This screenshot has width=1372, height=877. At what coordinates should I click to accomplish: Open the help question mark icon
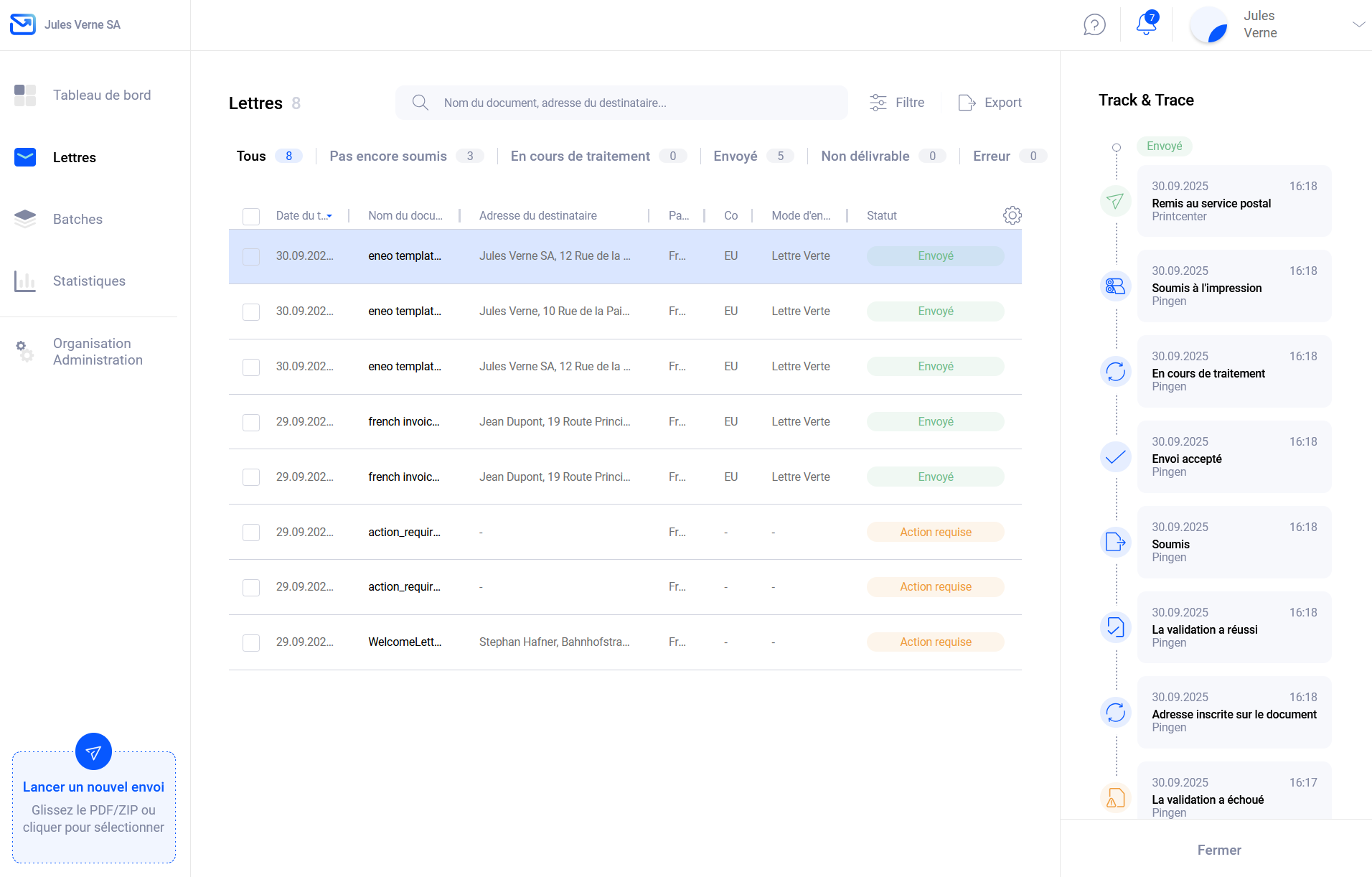point(1094,25)
